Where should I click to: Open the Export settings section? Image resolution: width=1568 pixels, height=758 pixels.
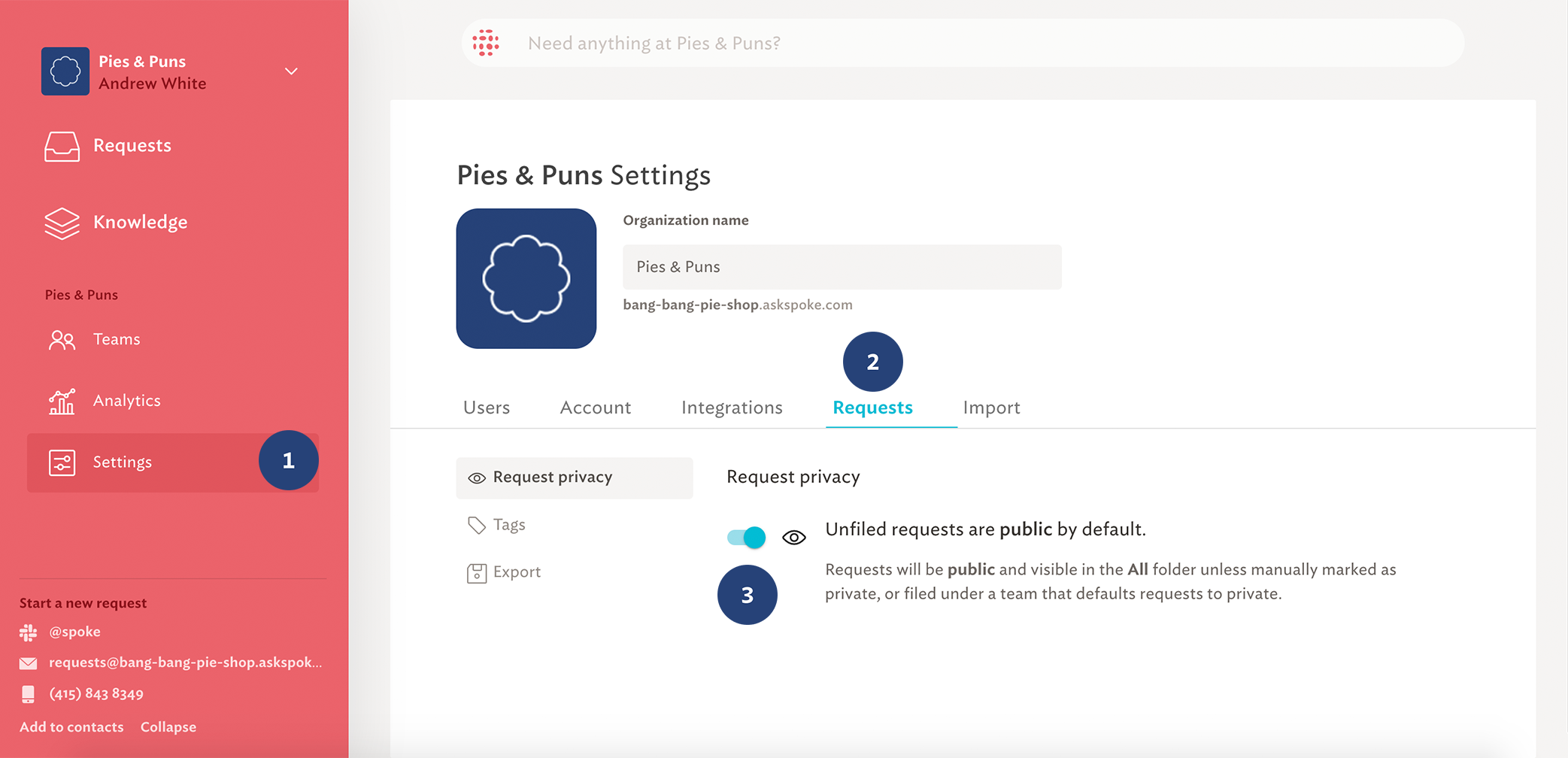[x=517, y=572]
